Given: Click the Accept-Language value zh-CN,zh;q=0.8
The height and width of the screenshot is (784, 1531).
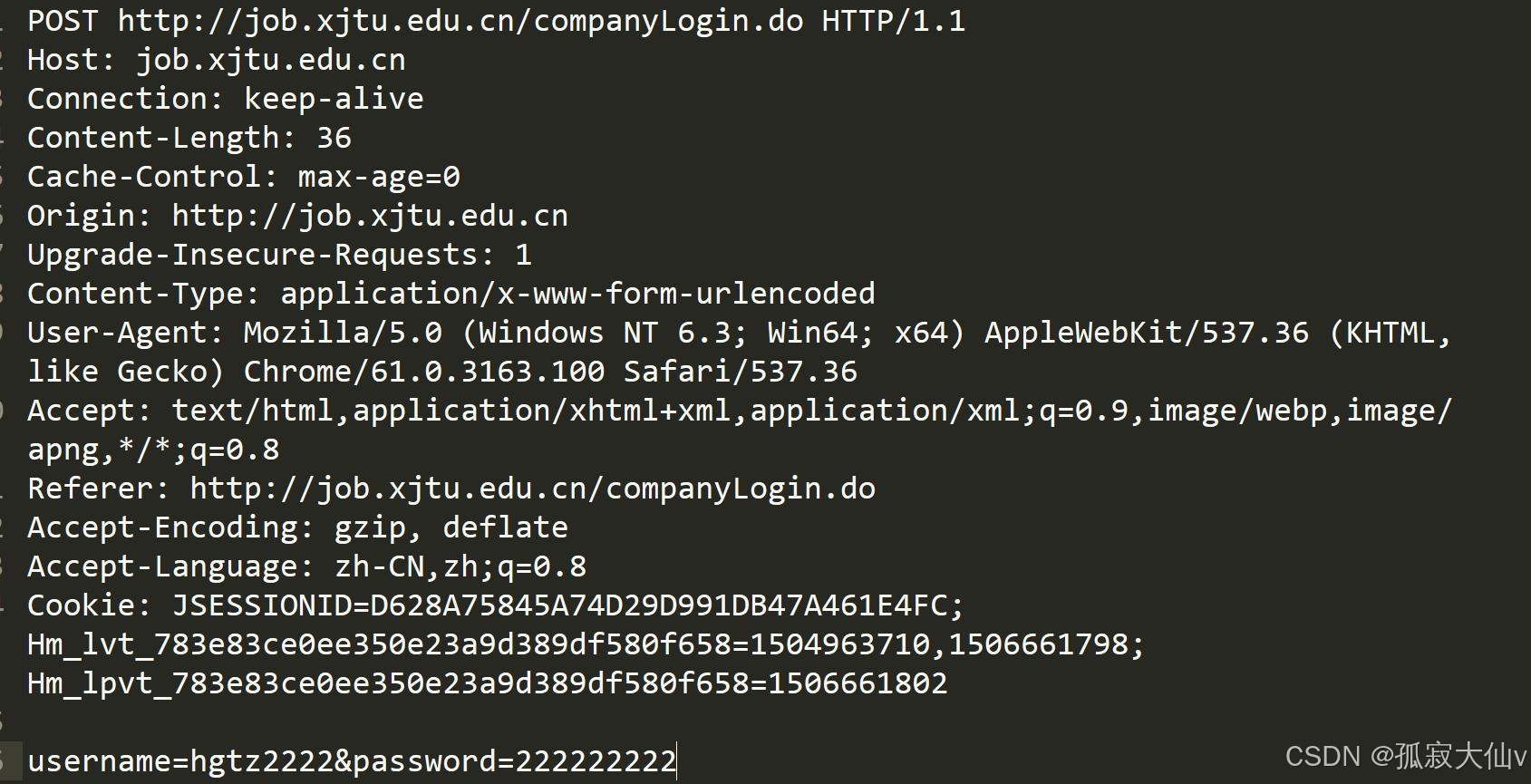Looking at the screenshot, I should (x=460, y=566).
